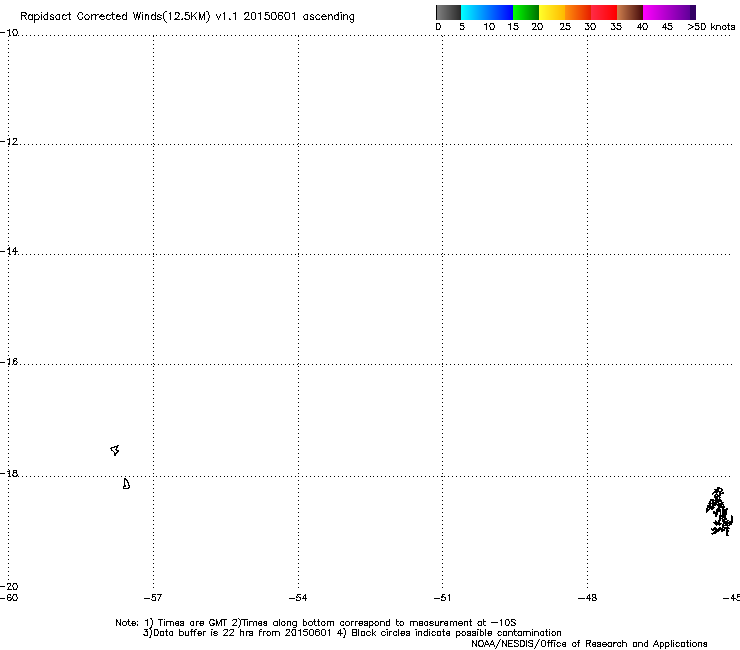This screenshot has height=650, width=740.
Task: Click the 'Times are GMT' note line
Action: [315, 623]
